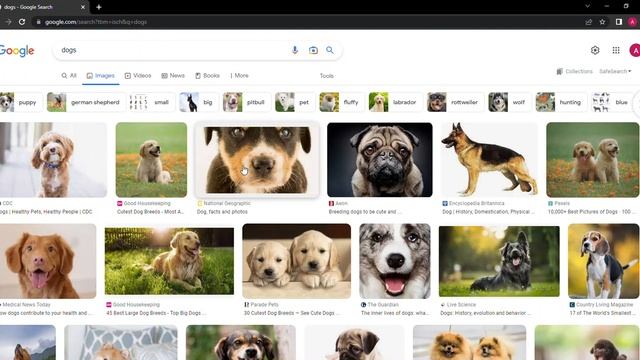This screenshot has height=360, width=640.
Task: Filter by the blue chip
Action: [x=613, y=102]
